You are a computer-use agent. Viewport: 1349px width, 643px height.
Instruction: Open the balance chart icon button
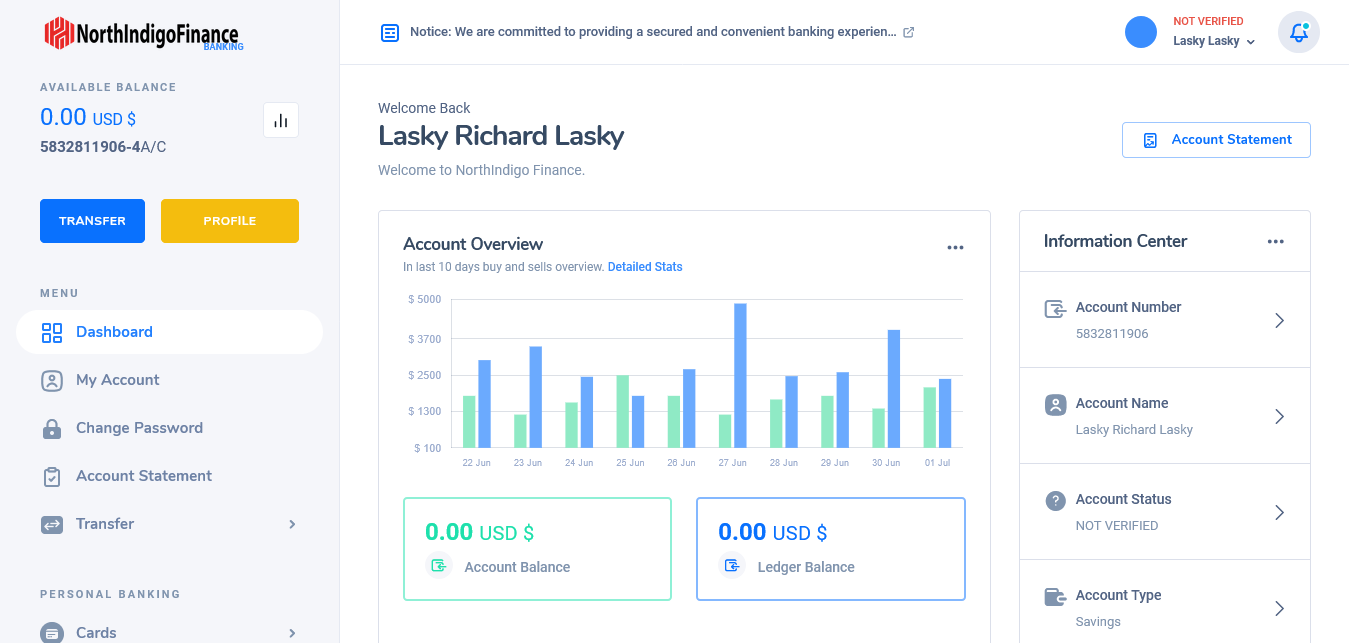click(x=281, y=120)
